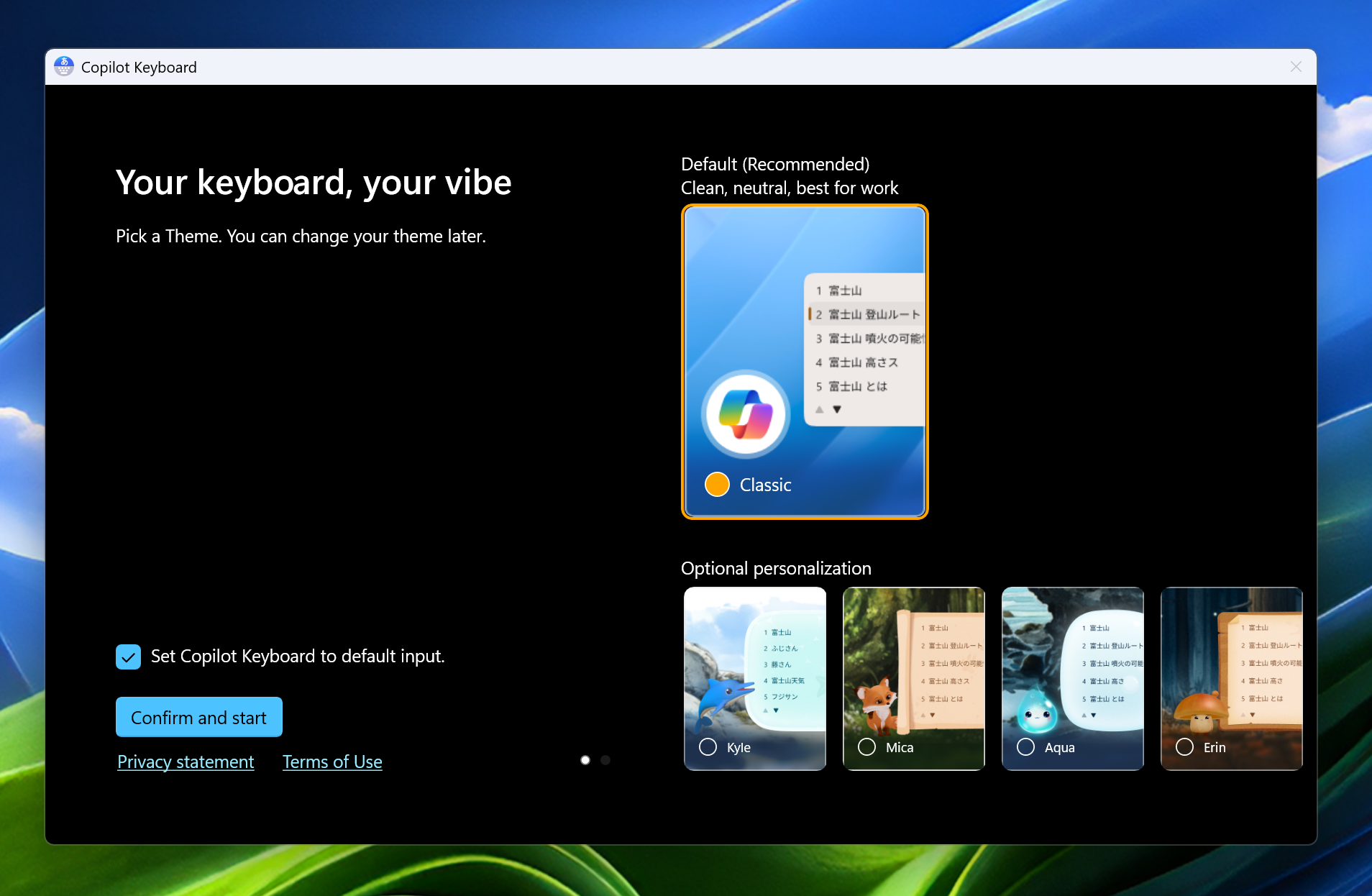Image resolution: width=1372 pixels, height=896 pixels.
Task: Uncheck Set Copilot Keyboard to default input
Action: [128, 656]
